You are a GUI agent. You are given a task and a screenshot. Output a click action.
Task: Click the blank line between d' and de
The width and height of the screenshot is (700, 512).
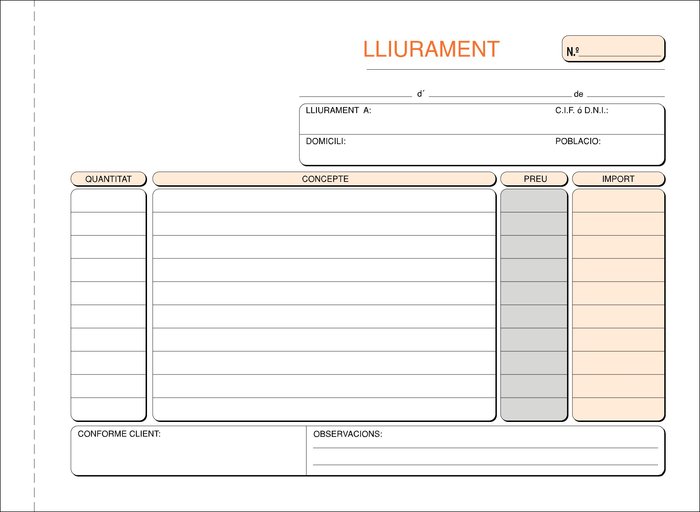[x=499, y=93]
